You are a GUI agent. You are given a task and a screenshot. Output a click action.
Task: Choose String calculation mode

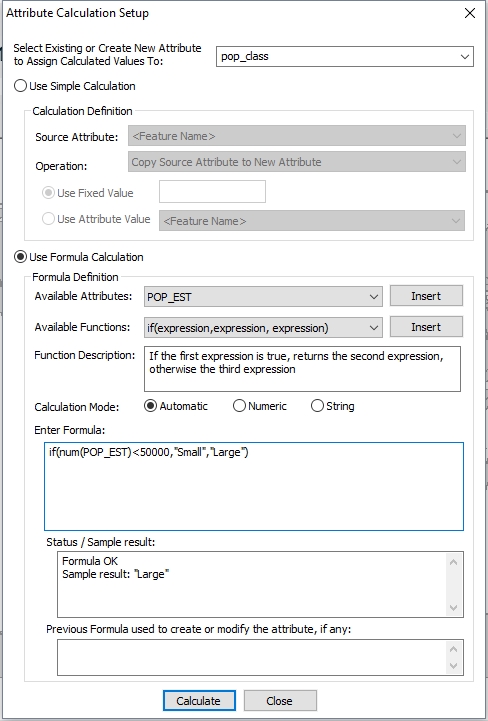tap(317, 406)
